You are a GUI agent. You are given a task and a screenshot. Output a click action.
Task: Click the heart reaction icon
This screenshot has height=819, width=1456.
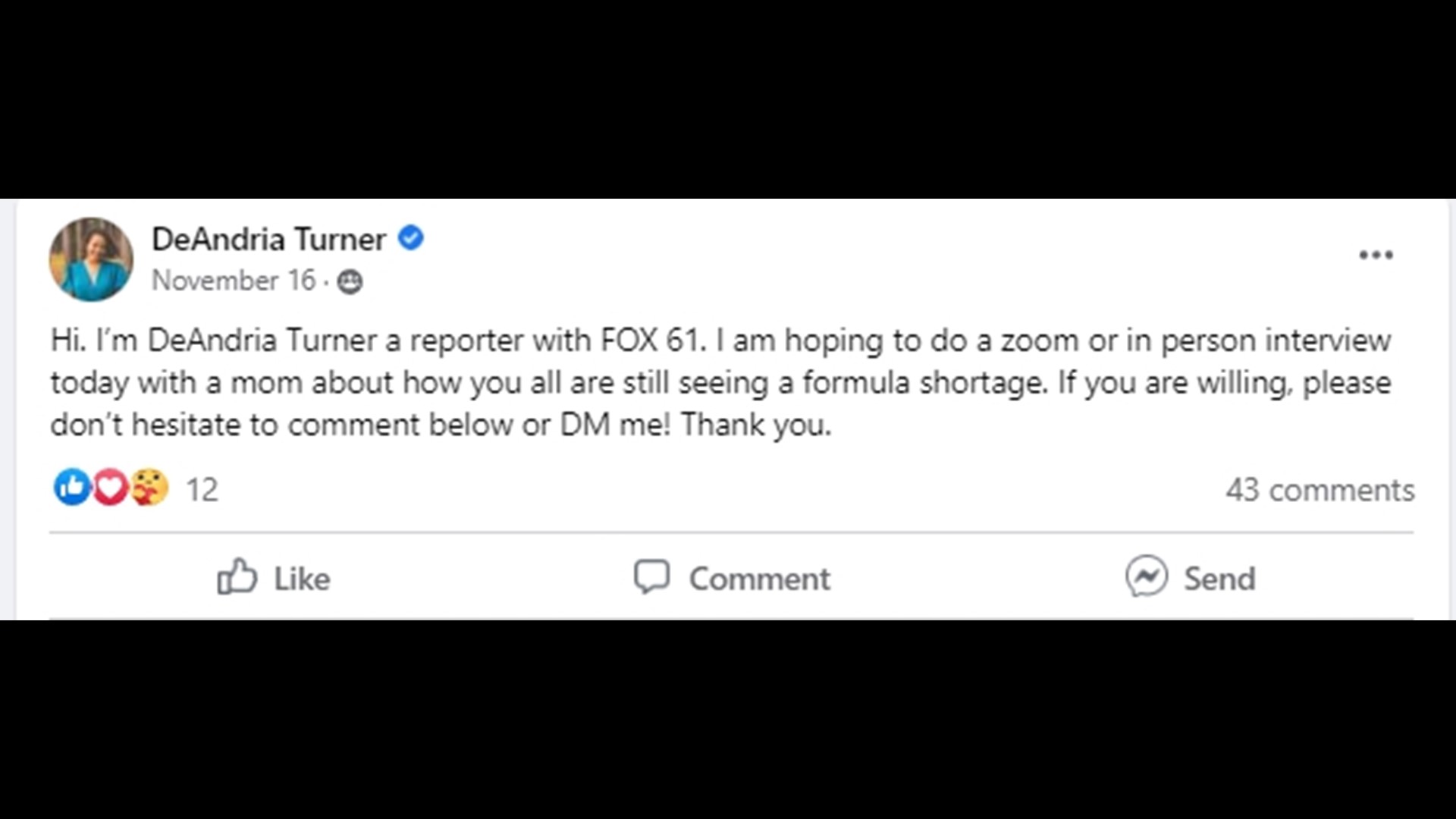111,488
